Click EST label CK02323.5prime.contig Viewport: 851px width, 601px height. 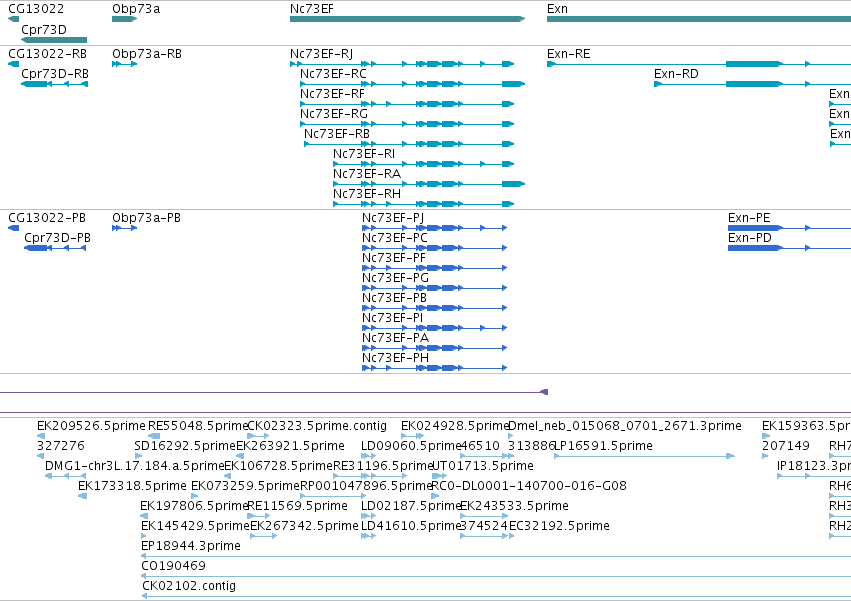click(x=317, y=426)
